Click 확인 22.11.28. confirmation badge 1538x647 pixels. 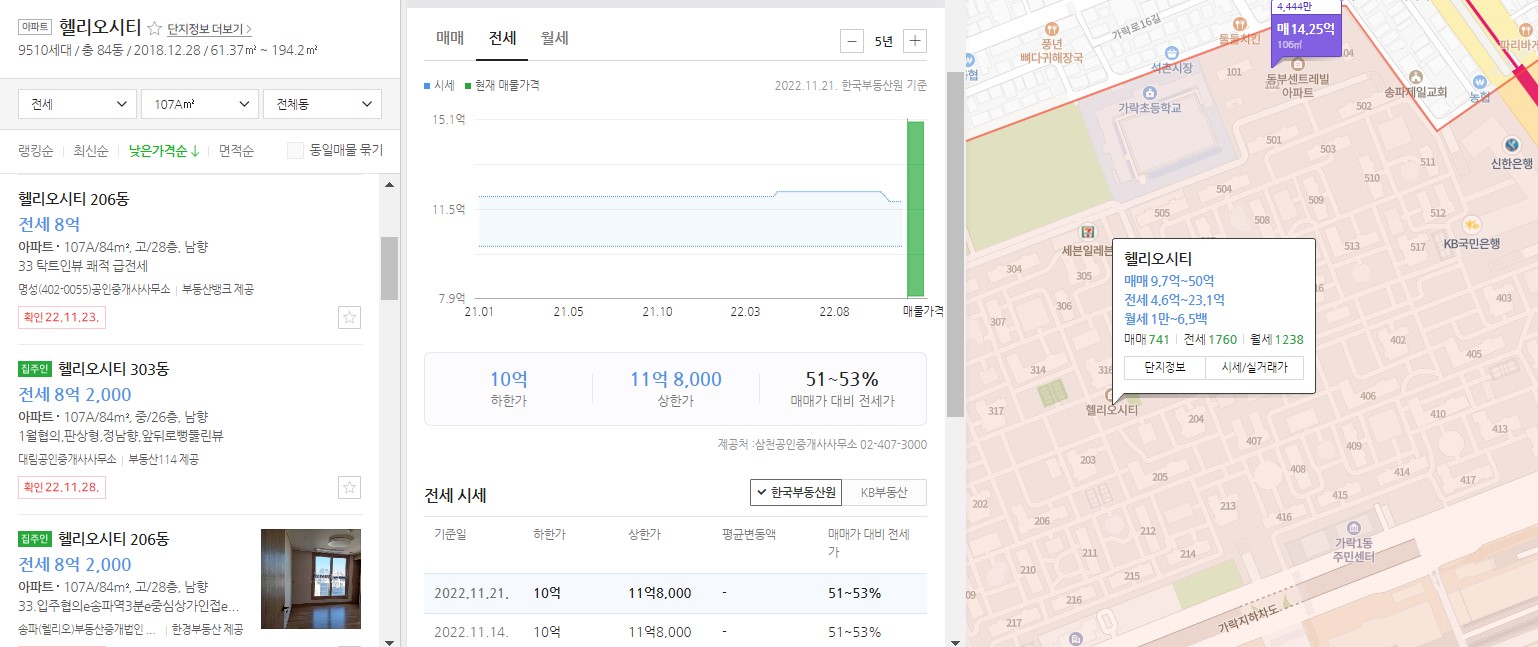[62, 488]
